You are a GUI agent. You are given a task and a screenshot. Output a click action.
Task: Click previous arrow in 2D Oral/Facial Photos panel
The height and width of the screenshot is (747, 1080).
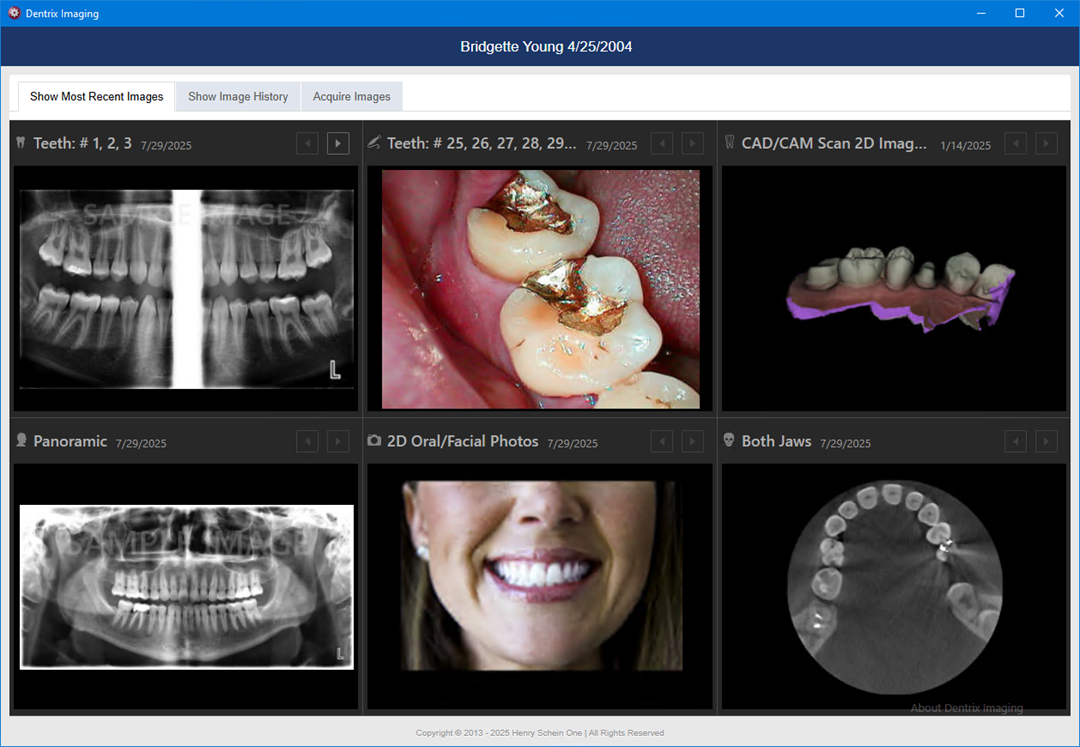pyautogui.click(x=662, y=441)
